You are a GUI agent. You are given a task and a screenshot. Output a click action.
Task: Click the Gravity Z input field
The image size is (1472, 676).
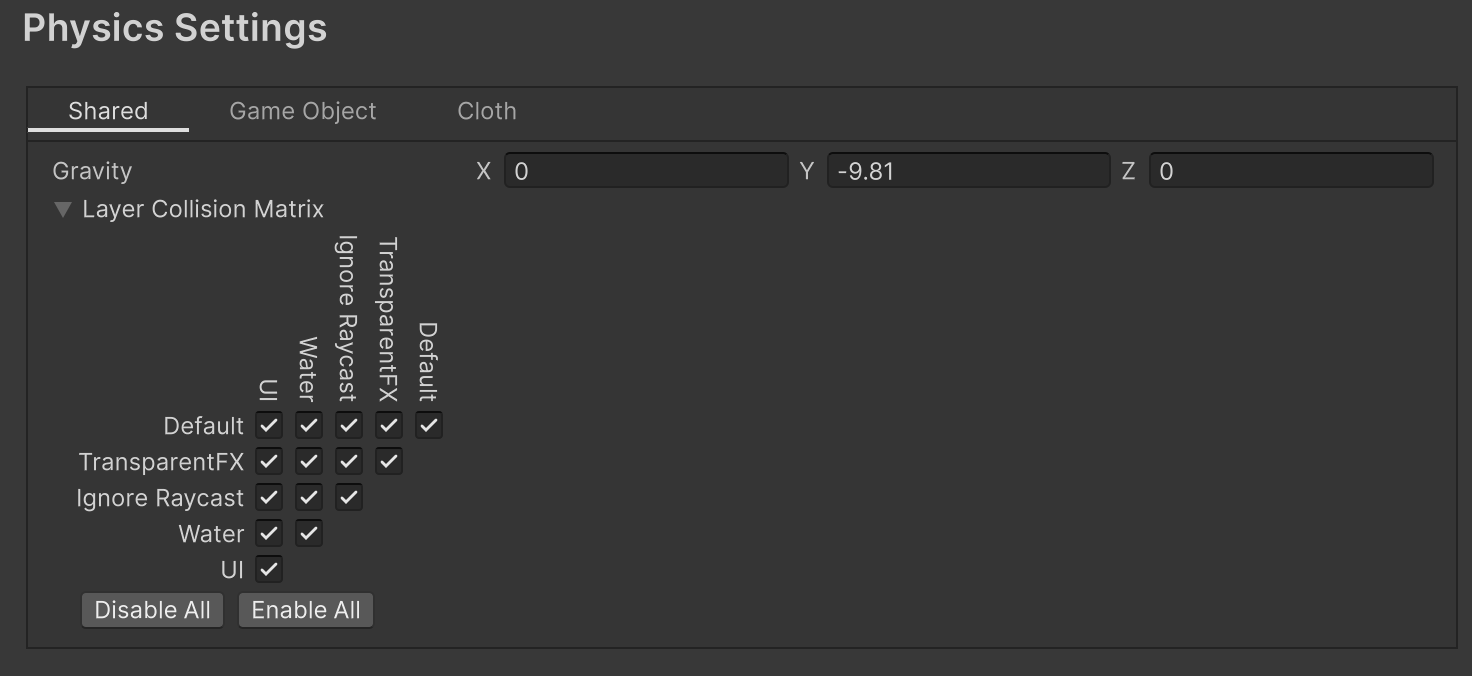[1290, 170]
